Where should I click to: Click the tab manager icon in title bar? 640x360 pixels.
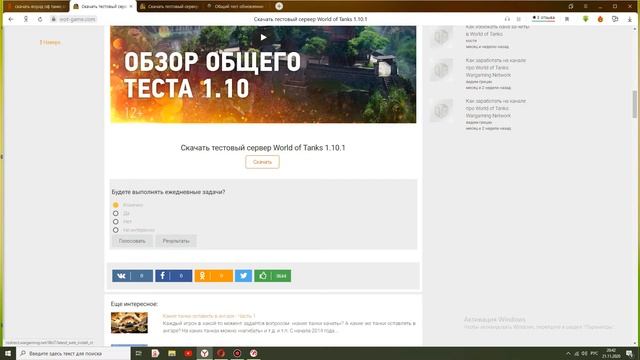571,7
